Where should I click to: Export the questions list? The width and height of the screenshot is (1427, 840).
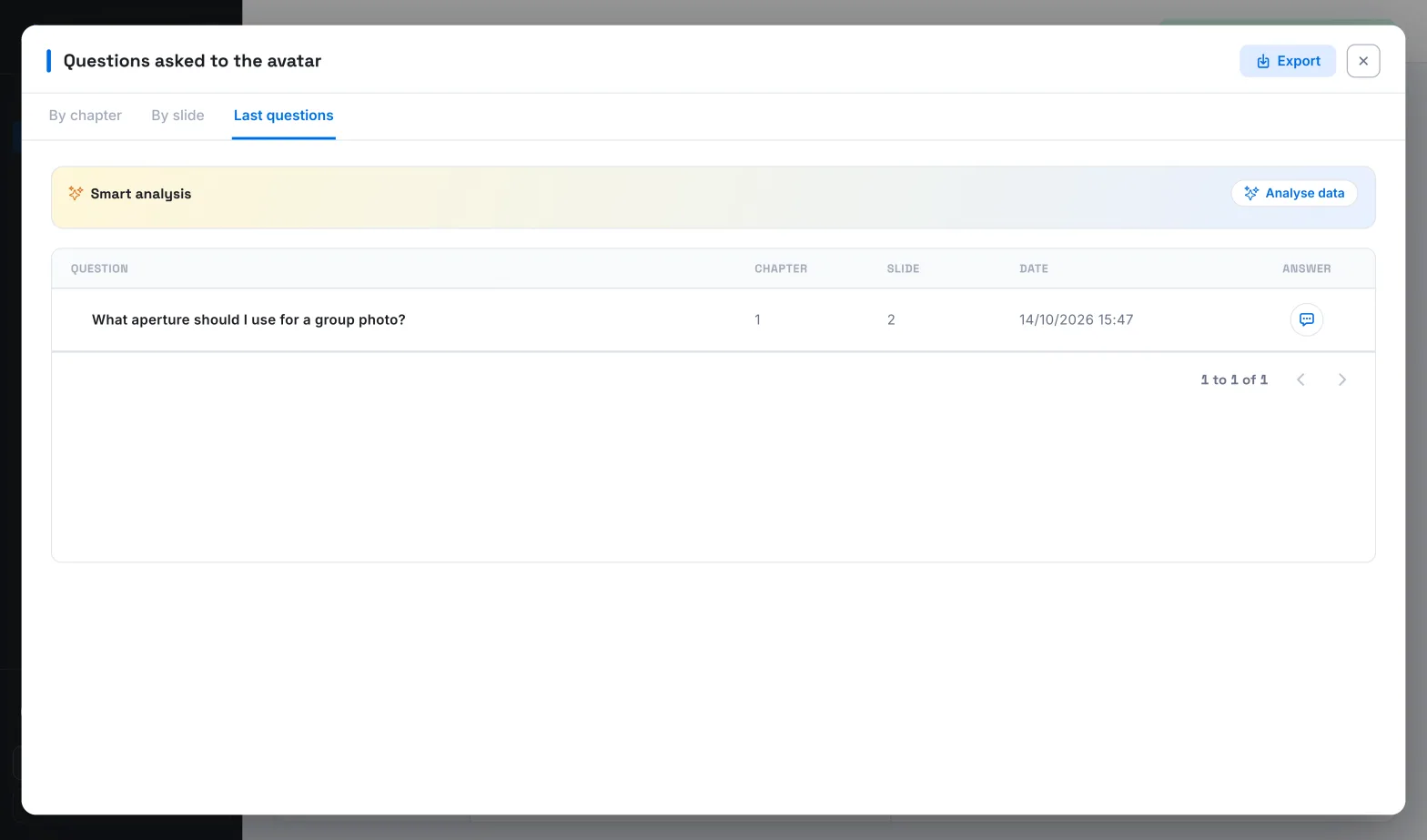click(x=1287, y=61)
